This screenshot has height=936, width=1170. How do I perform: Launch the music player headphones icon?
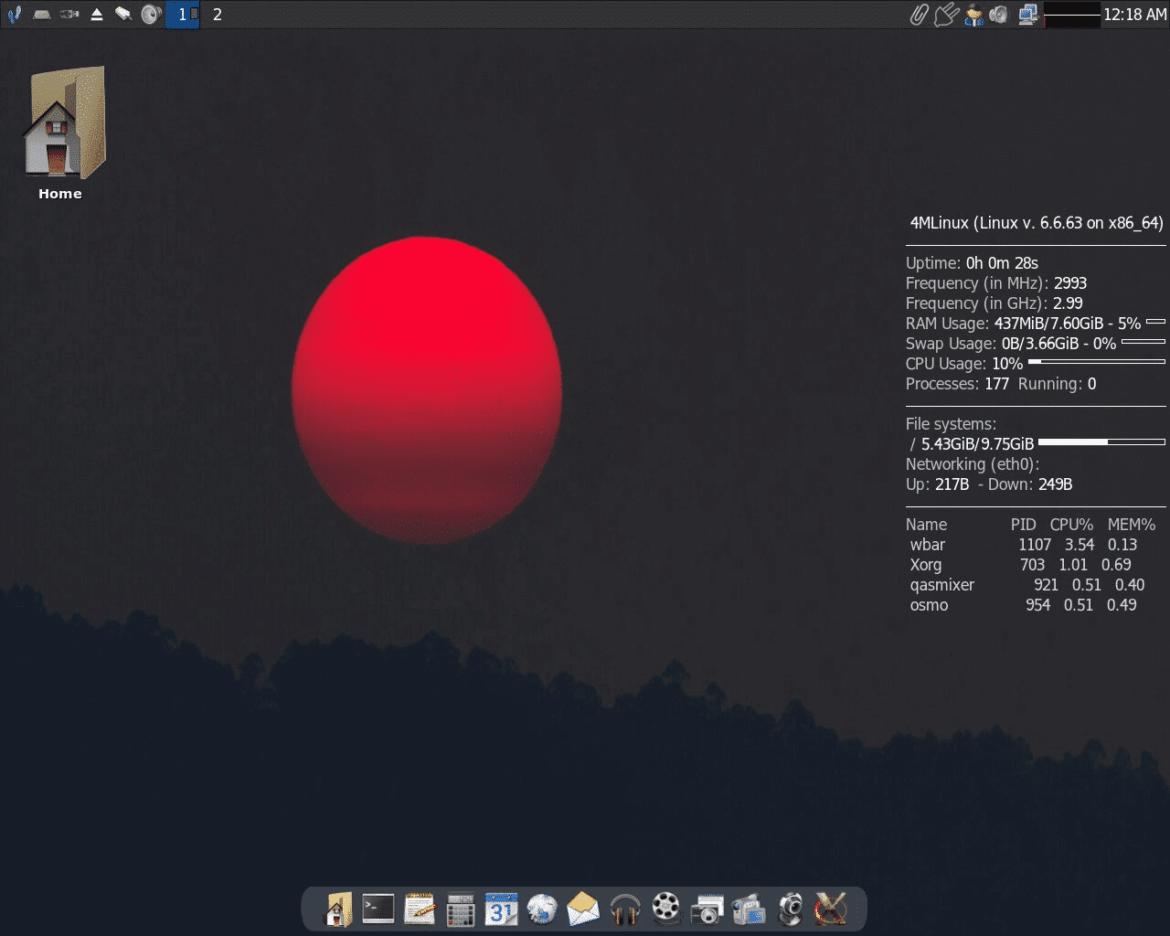(624, 909)
